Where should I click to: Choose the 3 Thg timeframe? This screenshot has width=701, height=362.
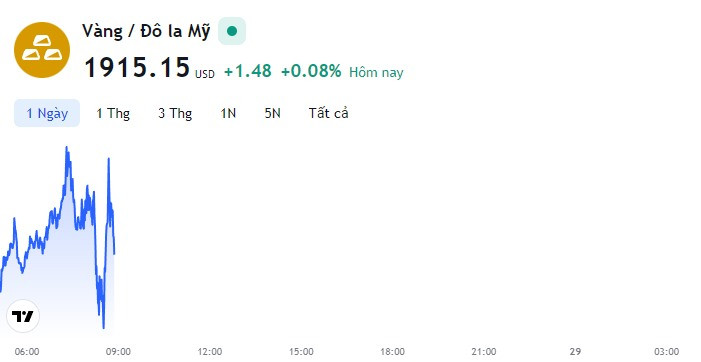[x=175, y=113]
